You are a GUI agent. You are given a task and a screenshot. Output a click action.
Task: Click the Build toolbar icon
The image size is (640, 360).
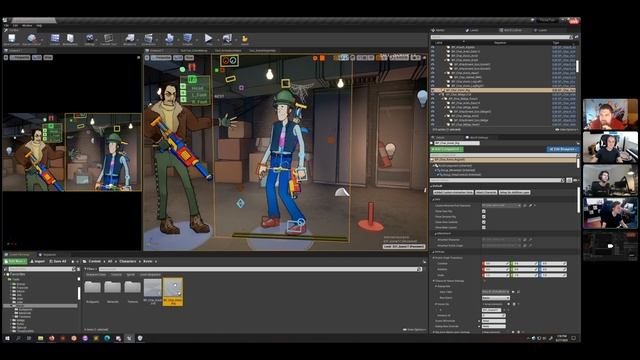tap(169, 39)
